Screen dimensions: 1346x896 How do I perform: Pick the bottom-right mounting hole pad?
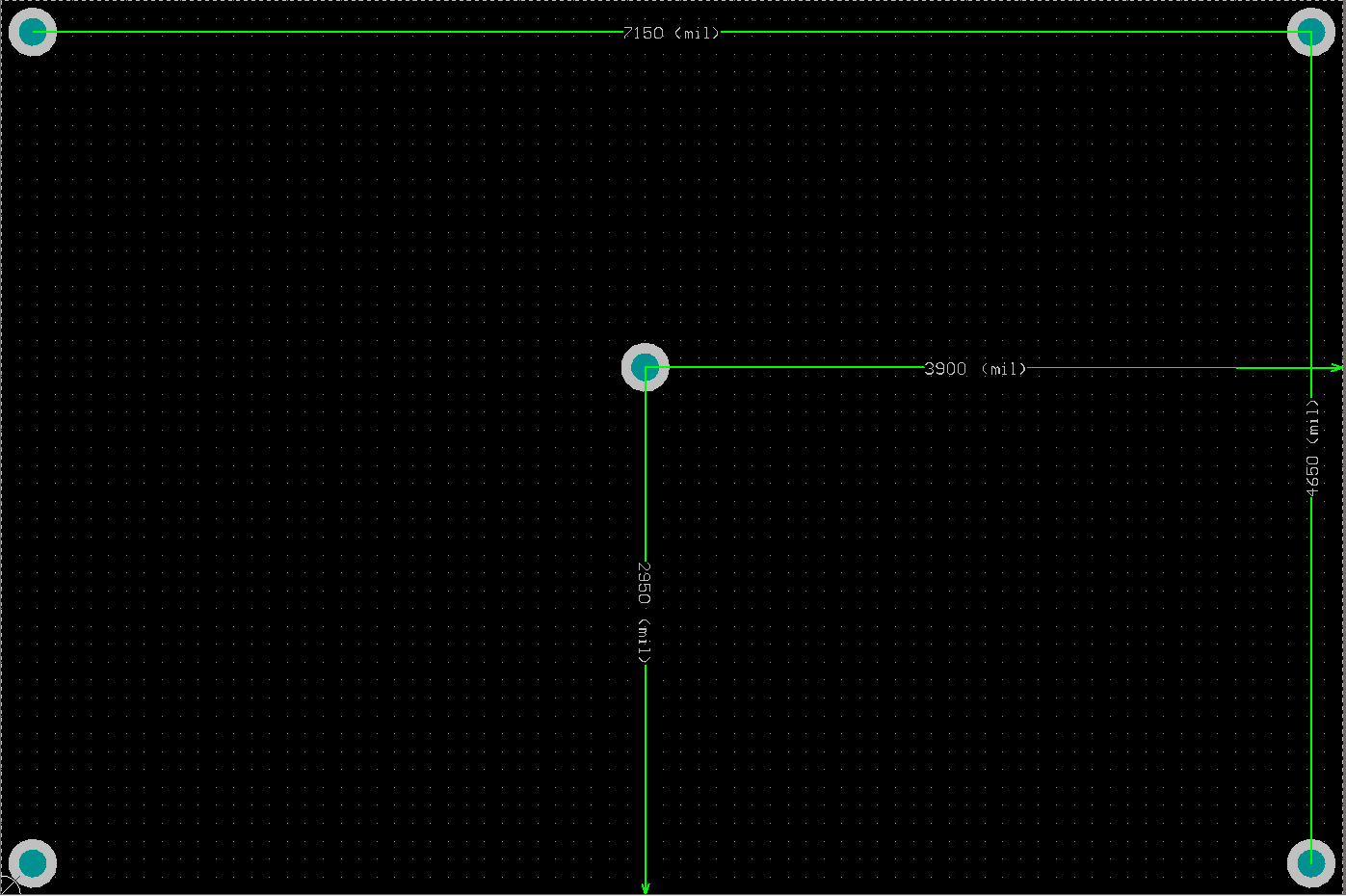coord(1310,863)
